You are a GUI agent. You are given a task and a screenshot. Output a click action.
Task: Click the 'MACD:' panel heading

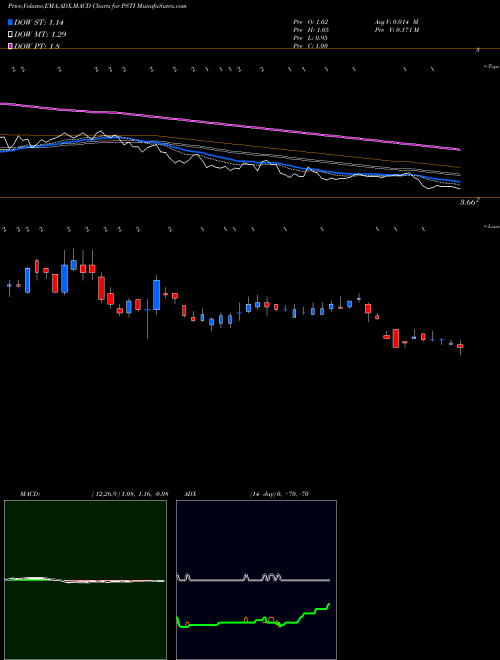[30, 494]
